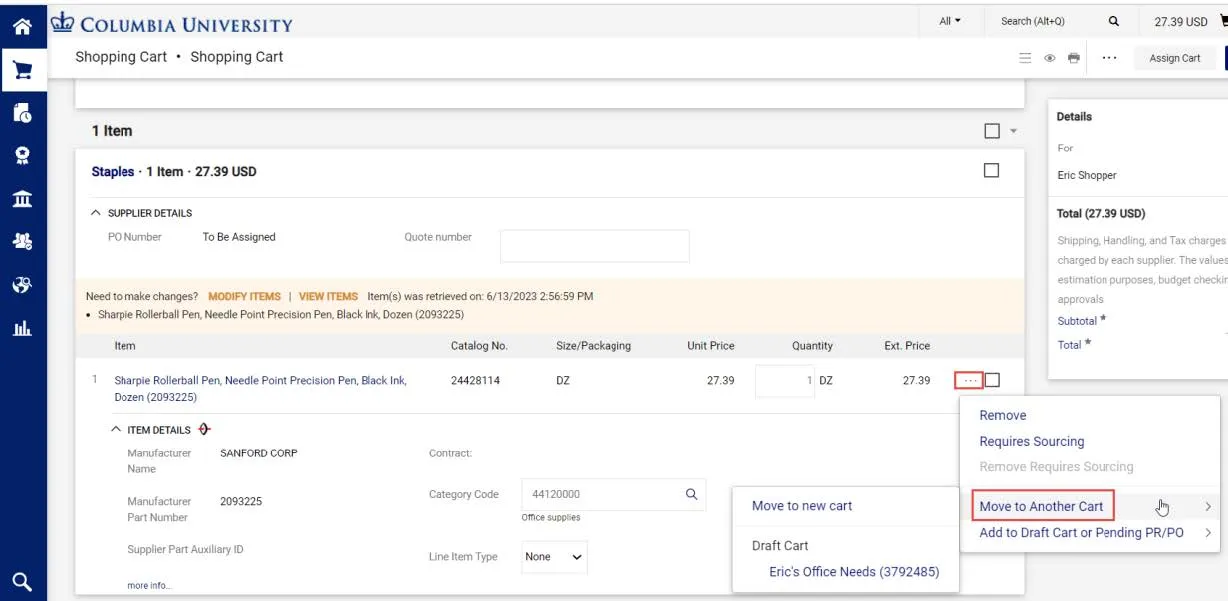1228x601 pixels.
Task: Open dropdown arrow beside 1 Item checkbox
Action: tap(1013, 131)
